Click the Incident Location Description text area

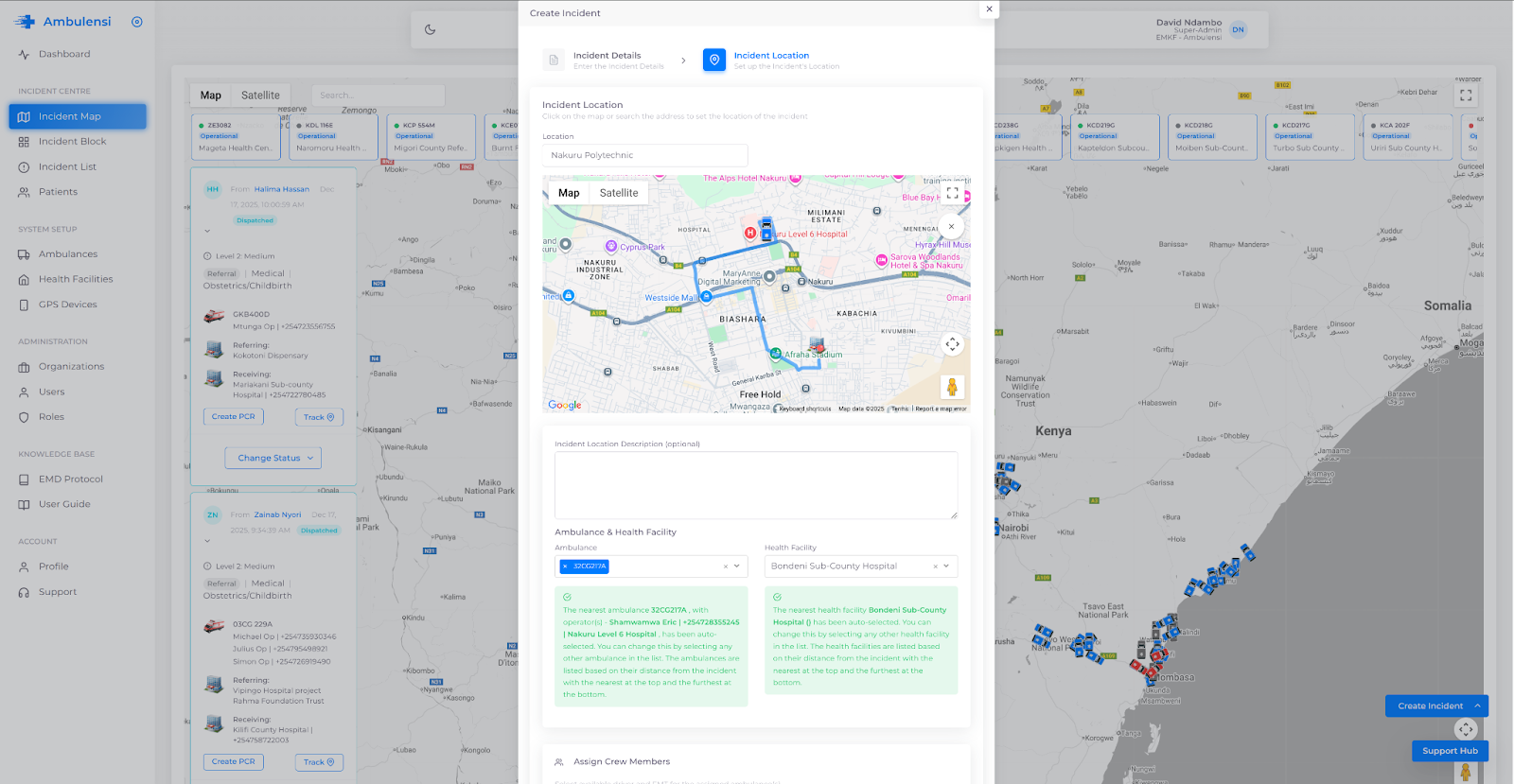point(755,485)
